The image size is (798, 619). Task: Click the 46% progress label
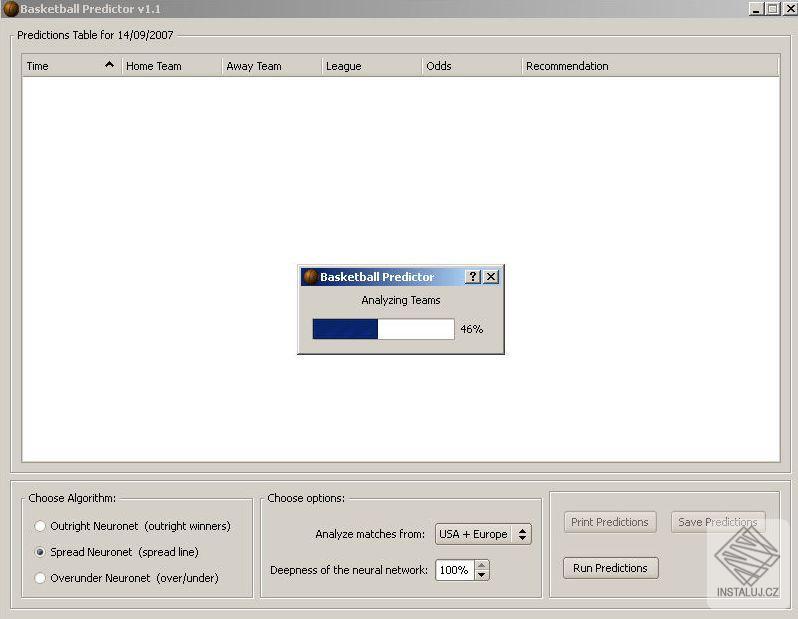pyautogui.click(x=472, y=329)
